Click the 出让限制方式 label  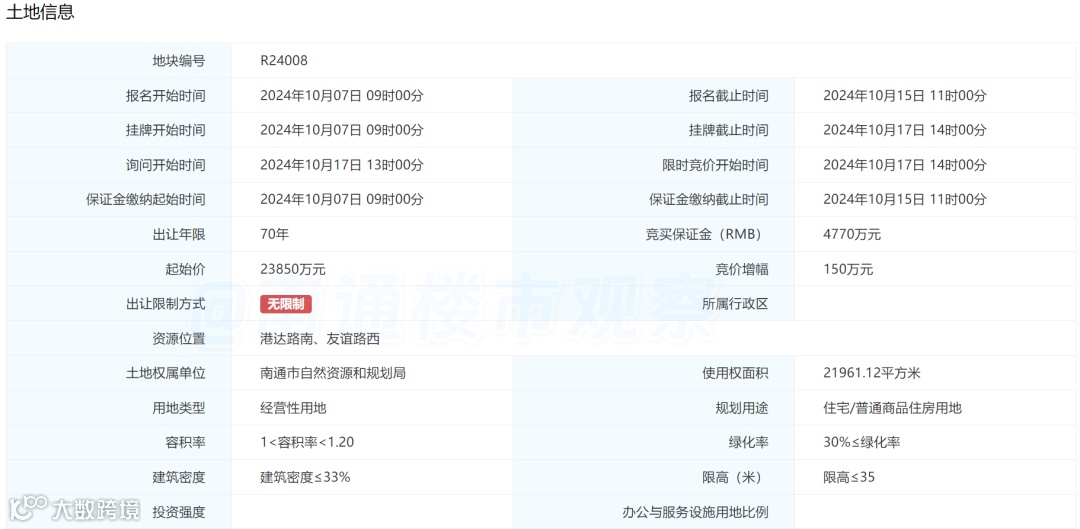coord(165,304)
